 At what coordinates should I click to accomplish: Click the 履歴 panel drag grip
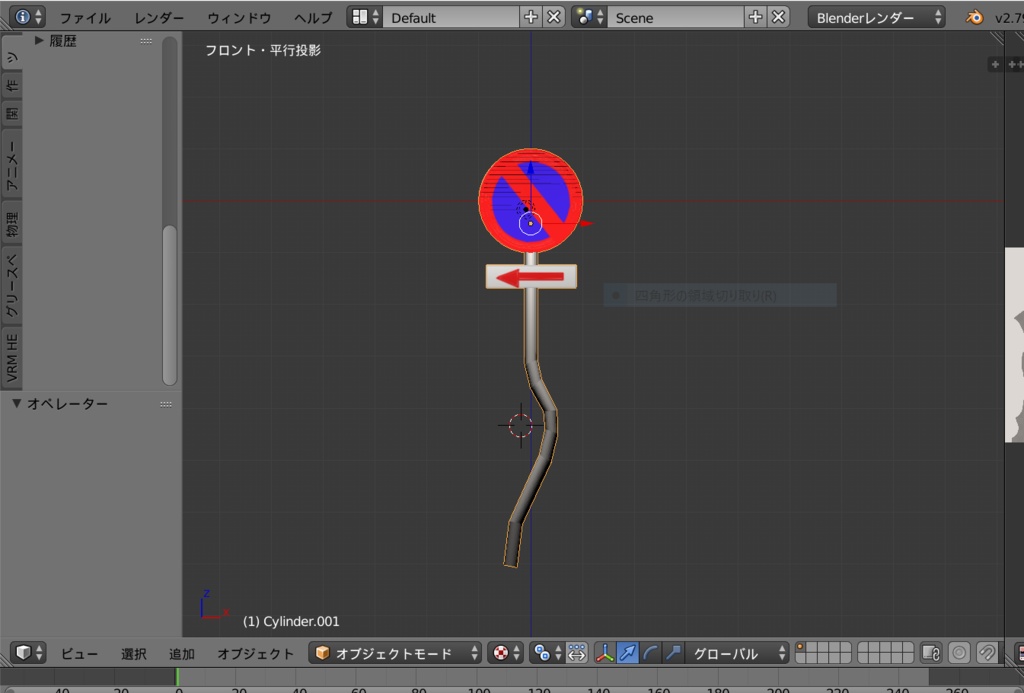(146, 40)
